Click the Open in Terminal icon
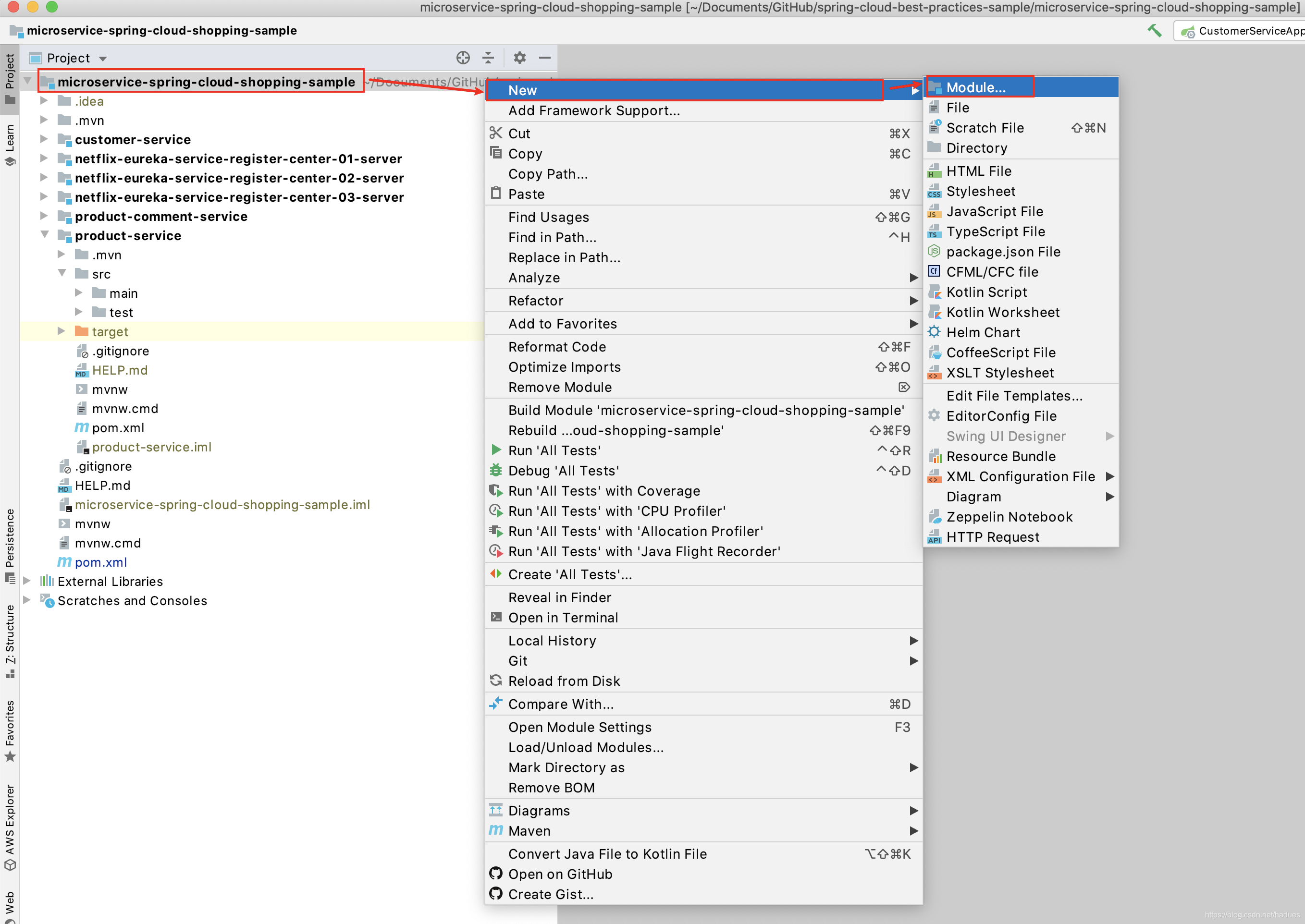The width and height of the screenshot is (1305, 924). (496, 617)
